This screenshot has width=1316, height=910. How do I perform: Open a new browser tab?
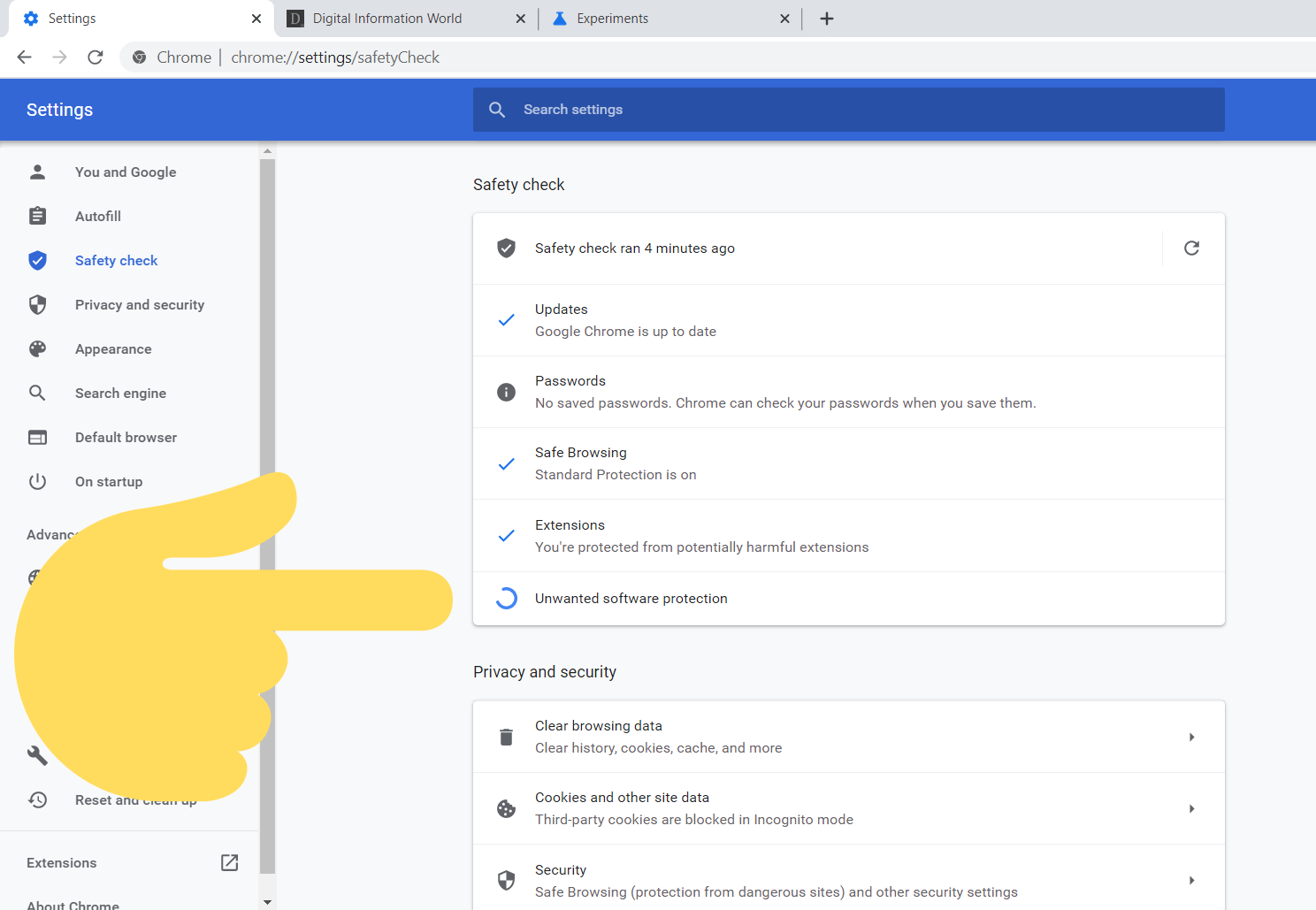point(826,18)
